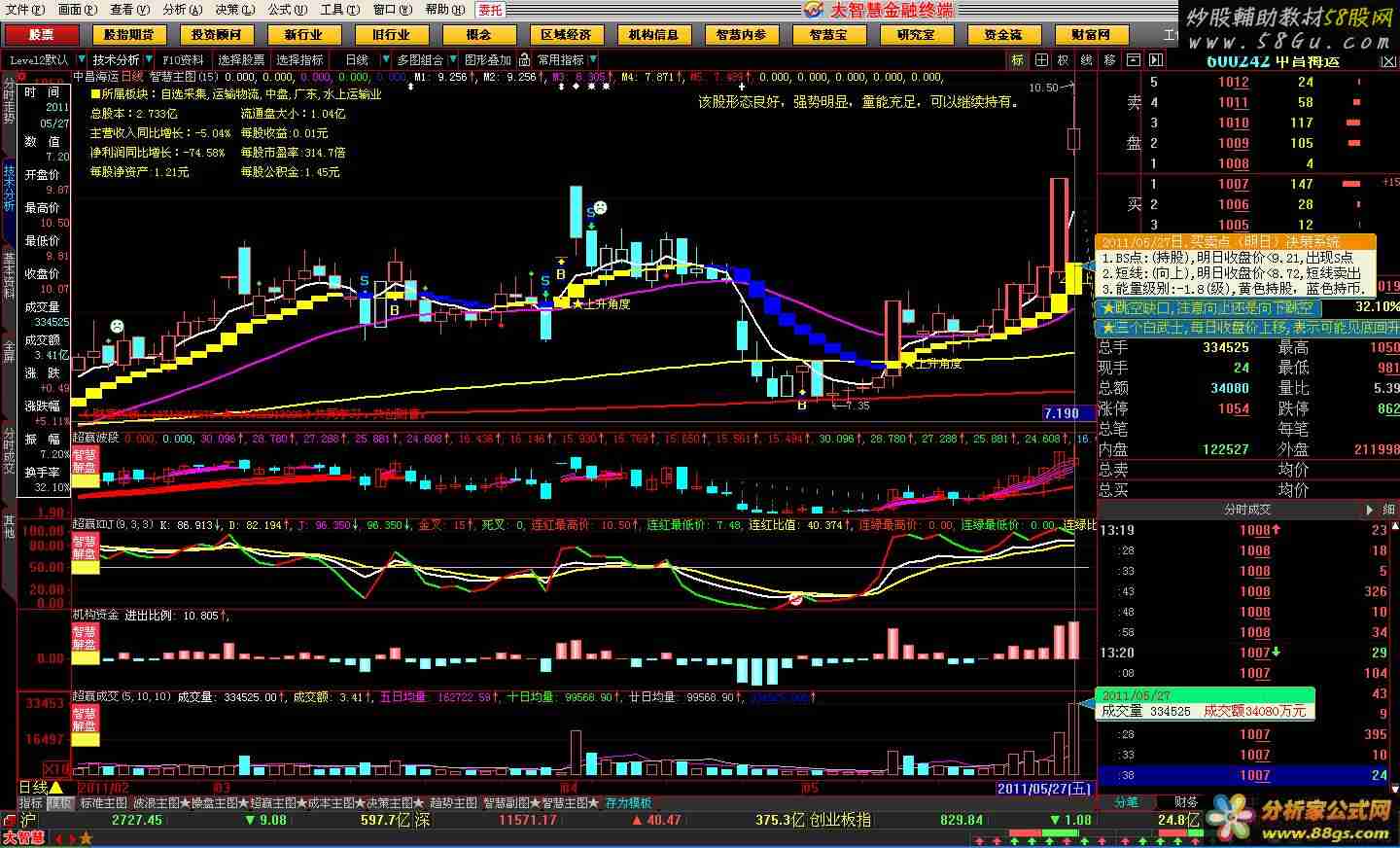Click the grid layout icon beside 标
This screenshot has width=1400, height=848.
click(1041, 59)
